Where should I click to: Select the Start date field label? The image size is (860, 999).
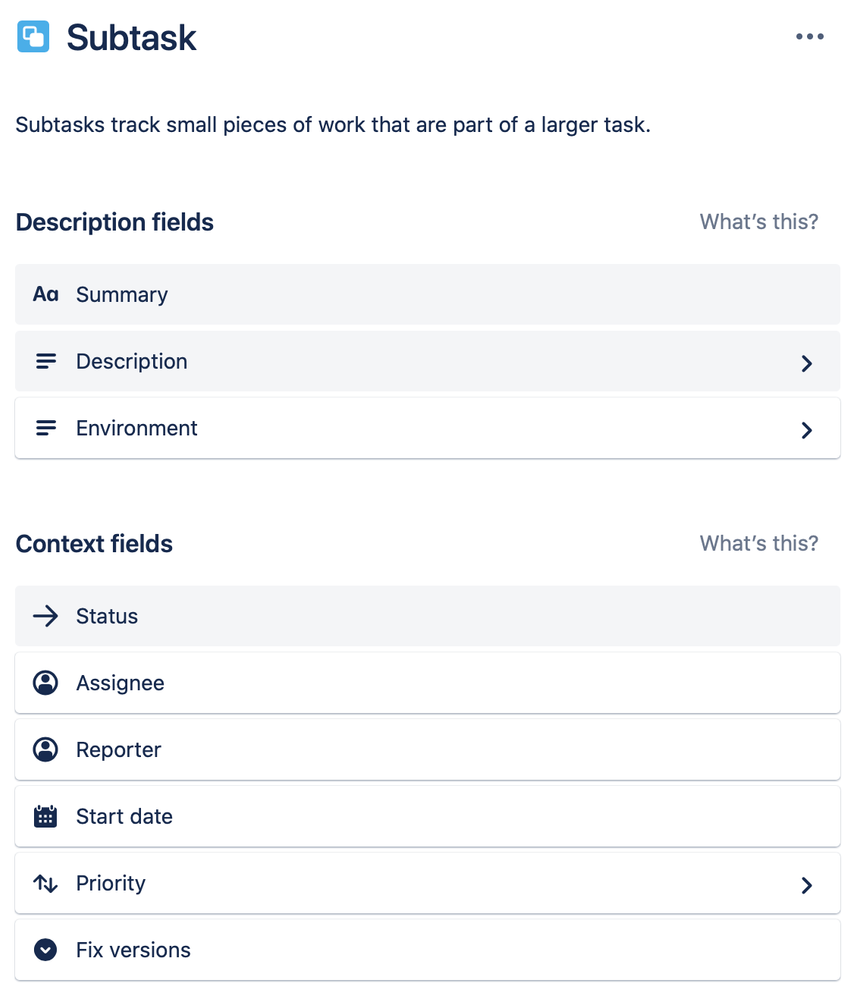124,816
